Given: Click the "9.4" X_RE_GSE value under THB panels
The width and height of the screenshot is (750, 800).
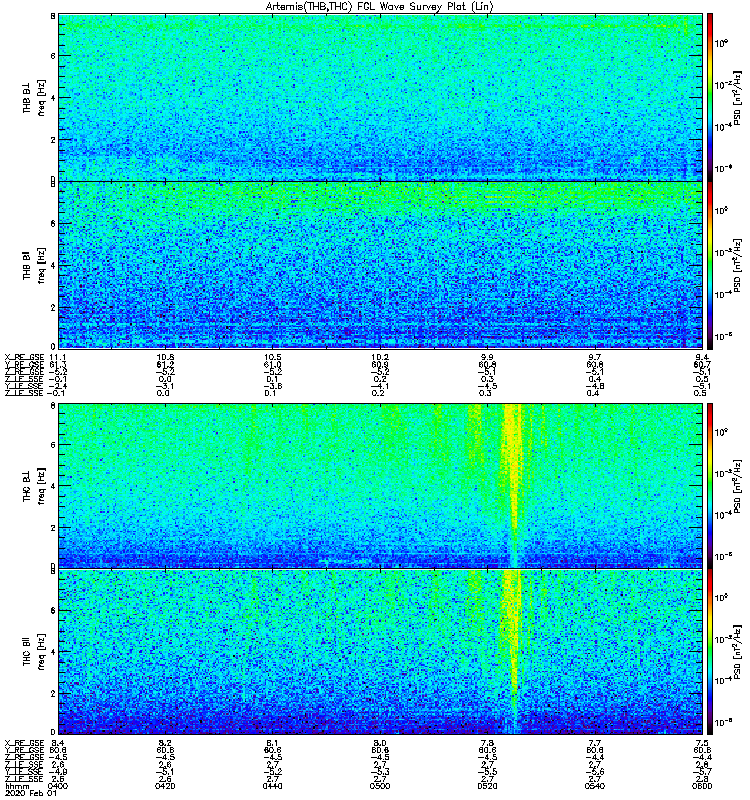Looking at the screenshot, I should [702, 357].
